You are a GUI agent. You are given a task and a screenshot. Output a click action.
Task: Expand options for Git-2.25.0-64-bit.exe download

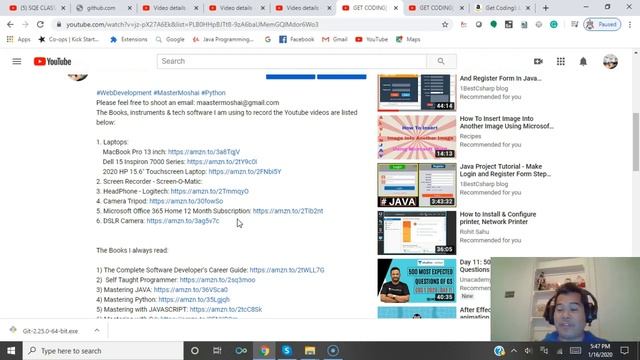coord(97,331)
